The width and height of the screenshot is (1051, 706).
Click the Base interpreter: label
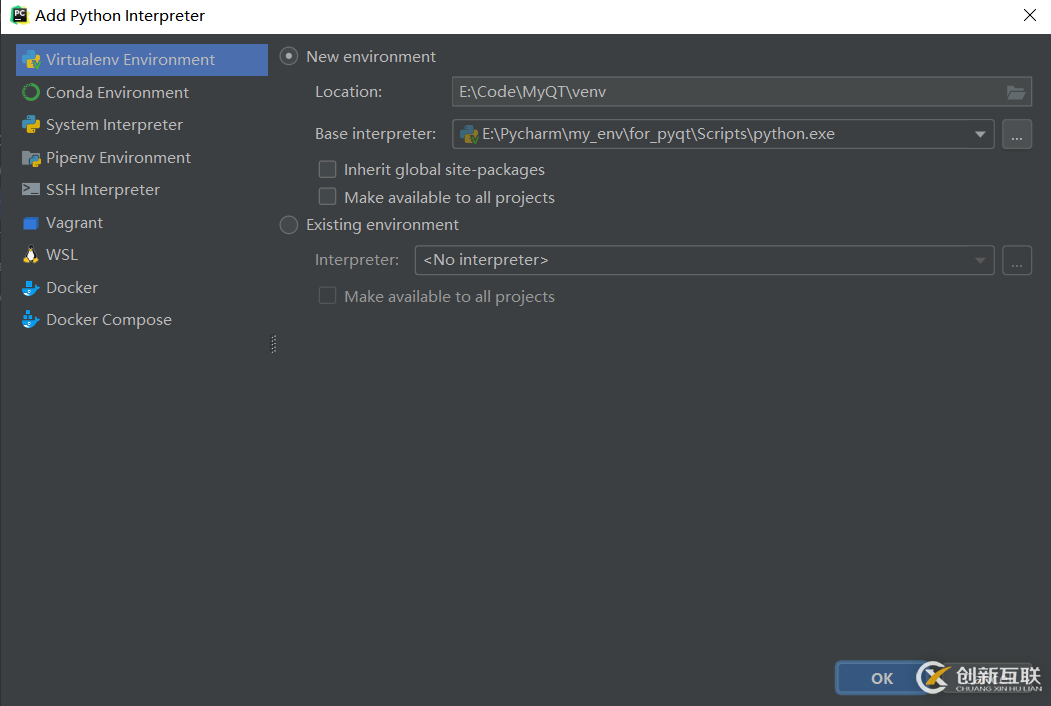(375, 134)
